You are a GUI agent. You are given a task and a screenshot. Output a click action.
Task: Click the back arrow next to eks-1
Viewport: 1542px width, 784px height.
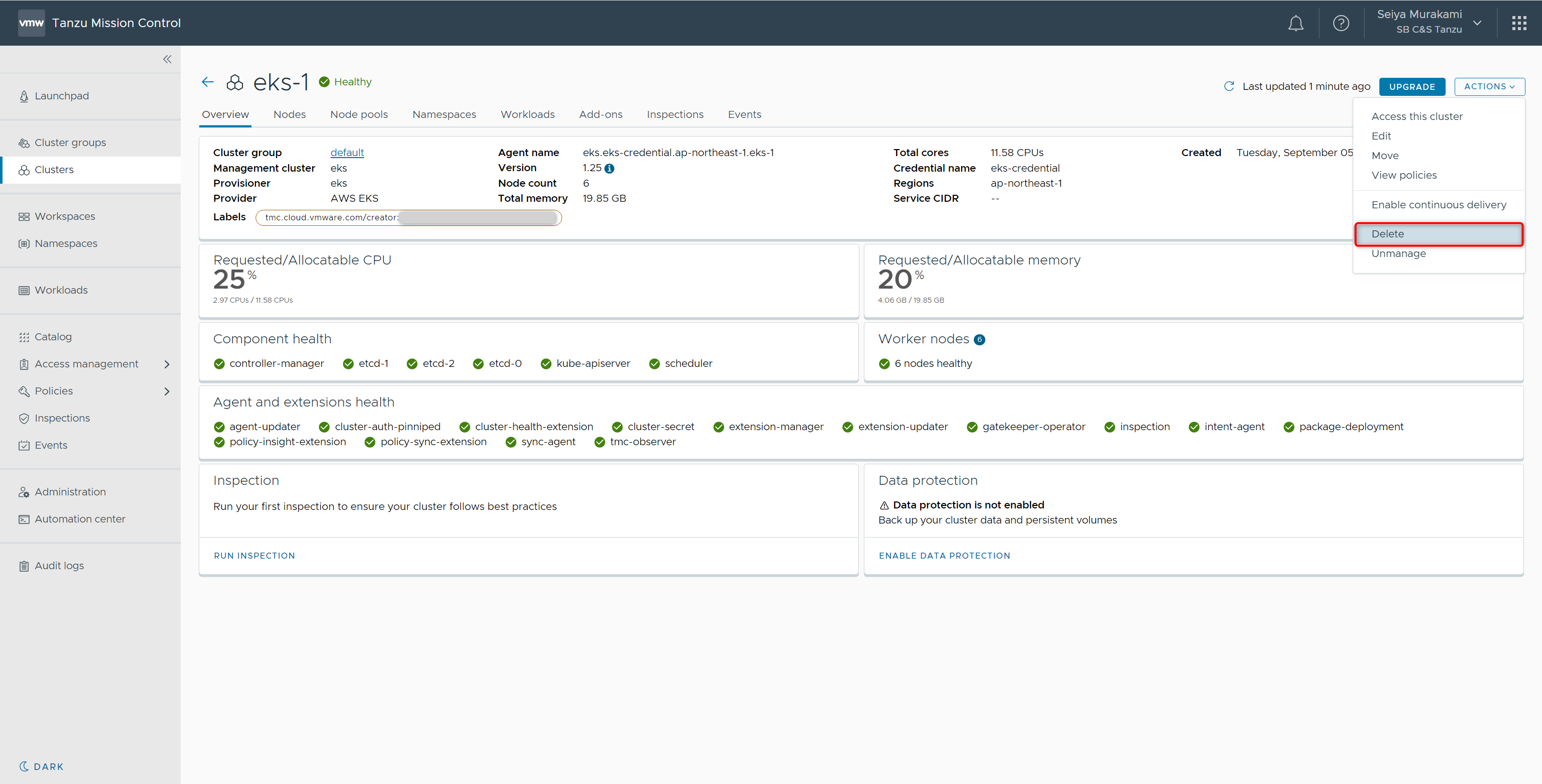click(x=208, y=82)
